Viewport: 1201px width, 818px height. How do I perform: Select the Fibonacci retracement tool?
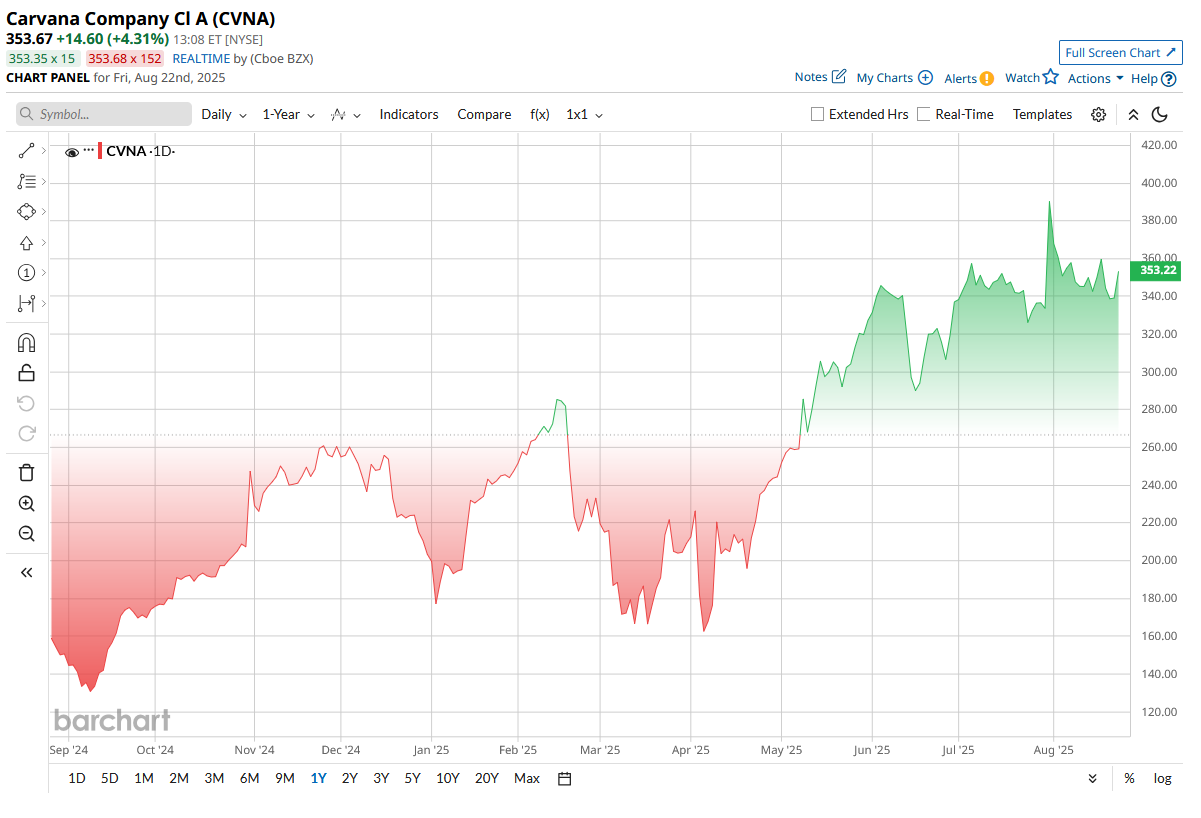27,181
